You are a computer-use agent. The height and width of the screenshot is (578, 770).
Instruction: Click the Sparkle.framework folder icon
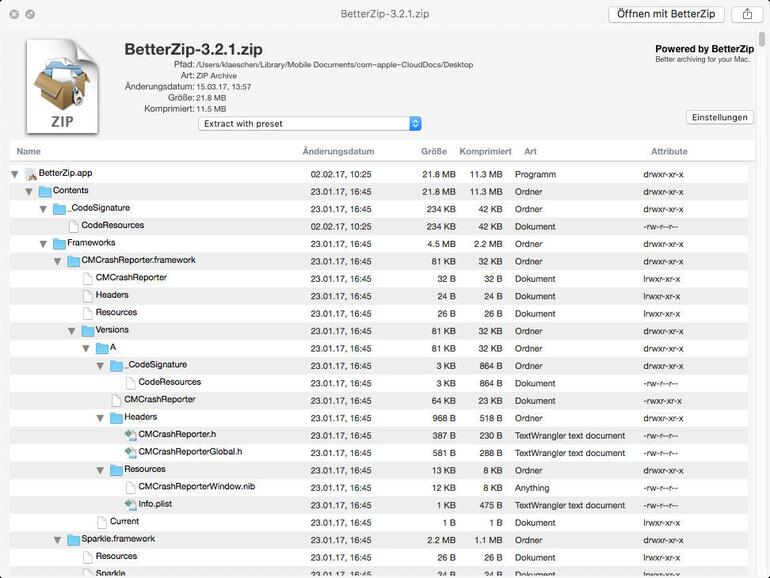(73, 540)
